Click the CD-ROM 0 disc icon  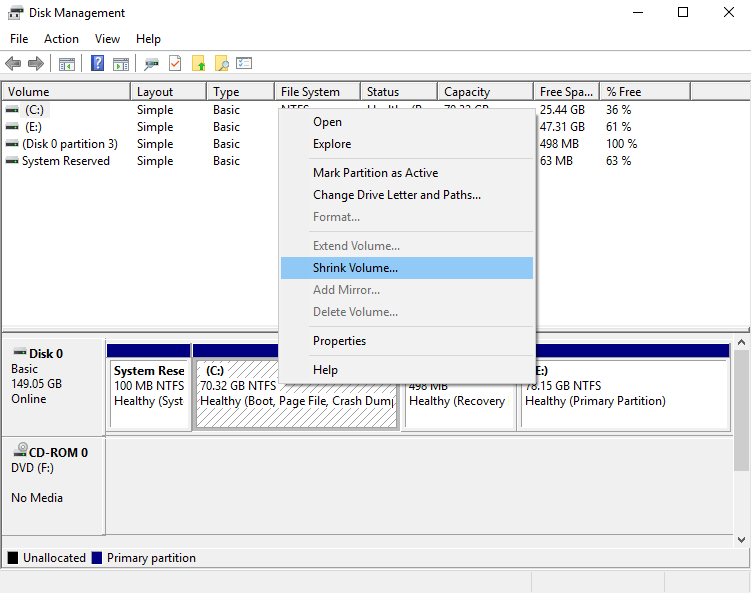pos(21,450)
